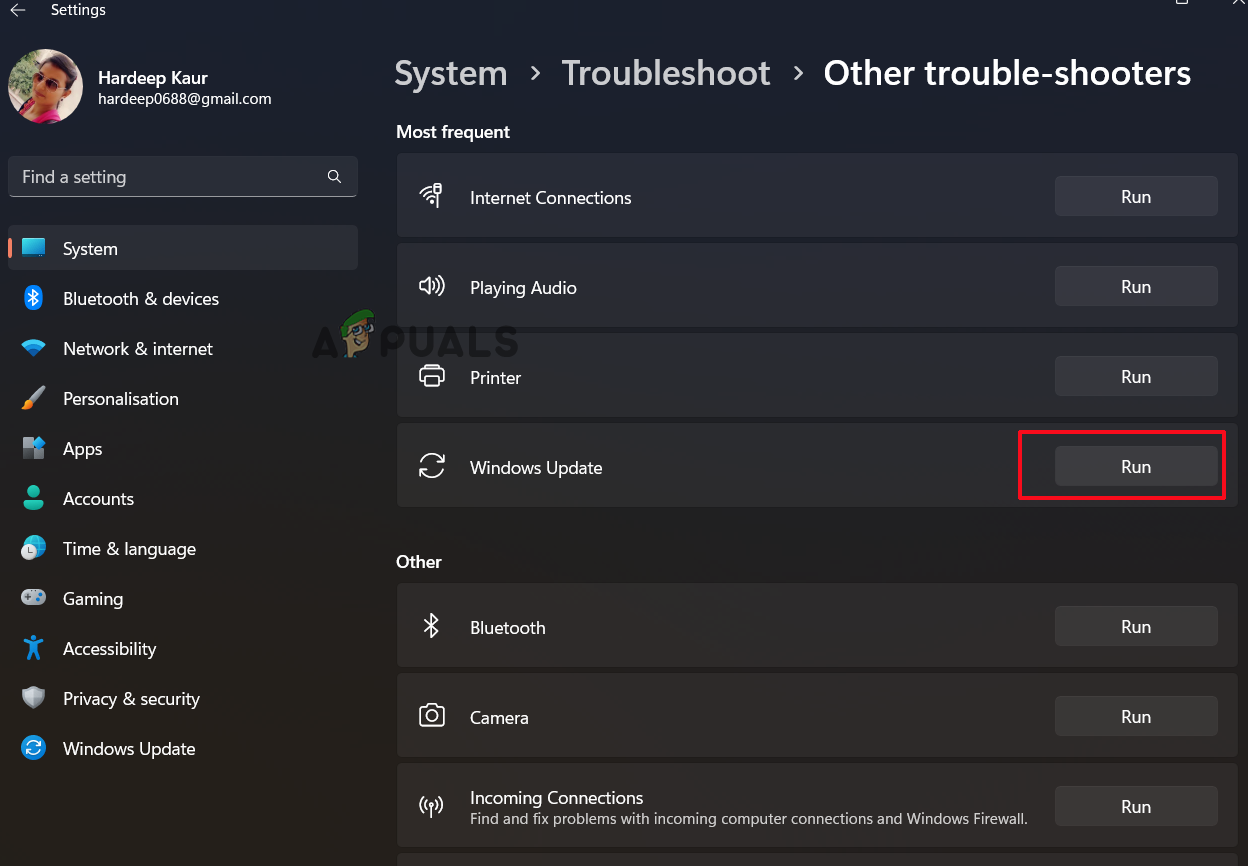The width and height of the screenshot is (1248, 866).
Task: Select the Accessibility figure icon
Action: coord(34,648)
